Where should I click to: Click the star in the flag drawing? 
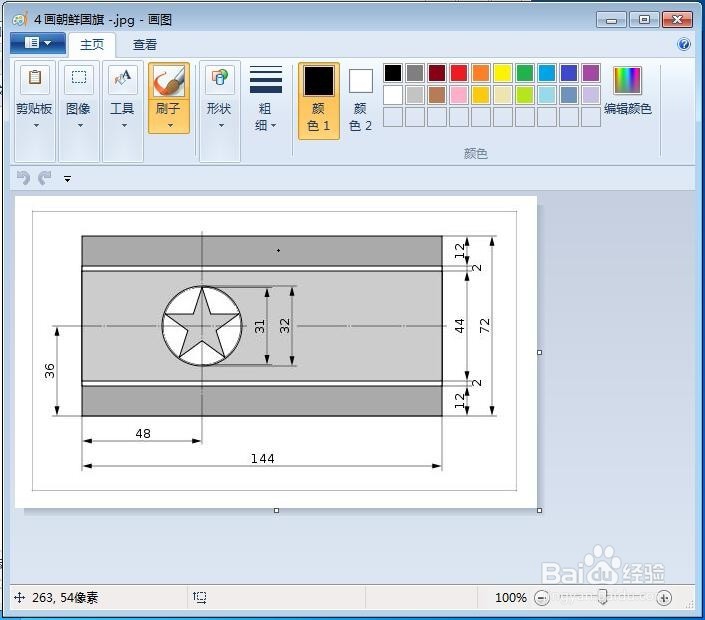point(202,325)
